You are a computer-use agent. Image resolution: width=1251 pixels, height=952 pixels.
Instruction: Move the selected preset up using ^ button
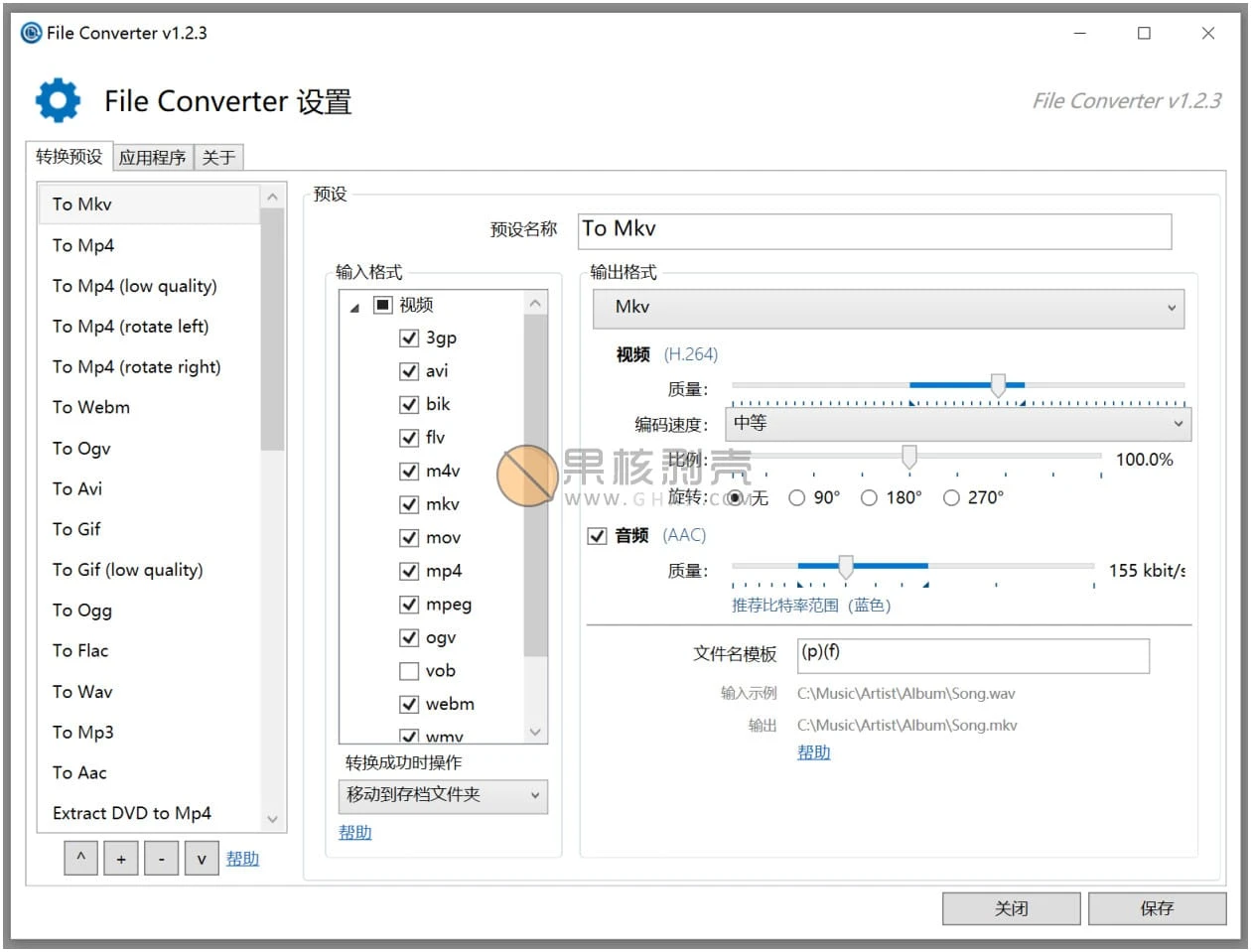click(x=80, y=858)
